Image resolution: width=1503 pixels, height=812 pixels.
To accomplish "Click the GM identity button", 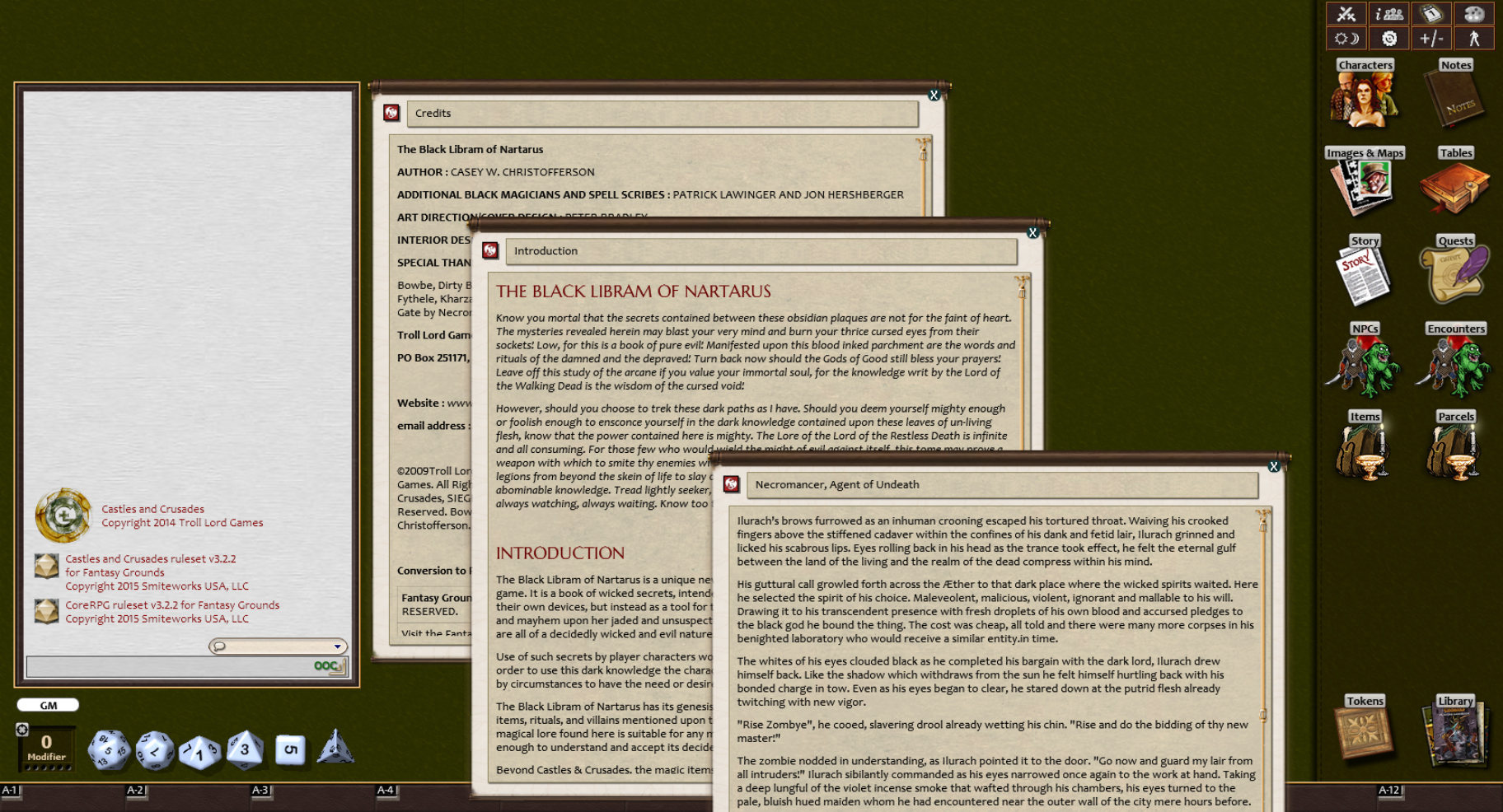I will (x=48, y=705).
